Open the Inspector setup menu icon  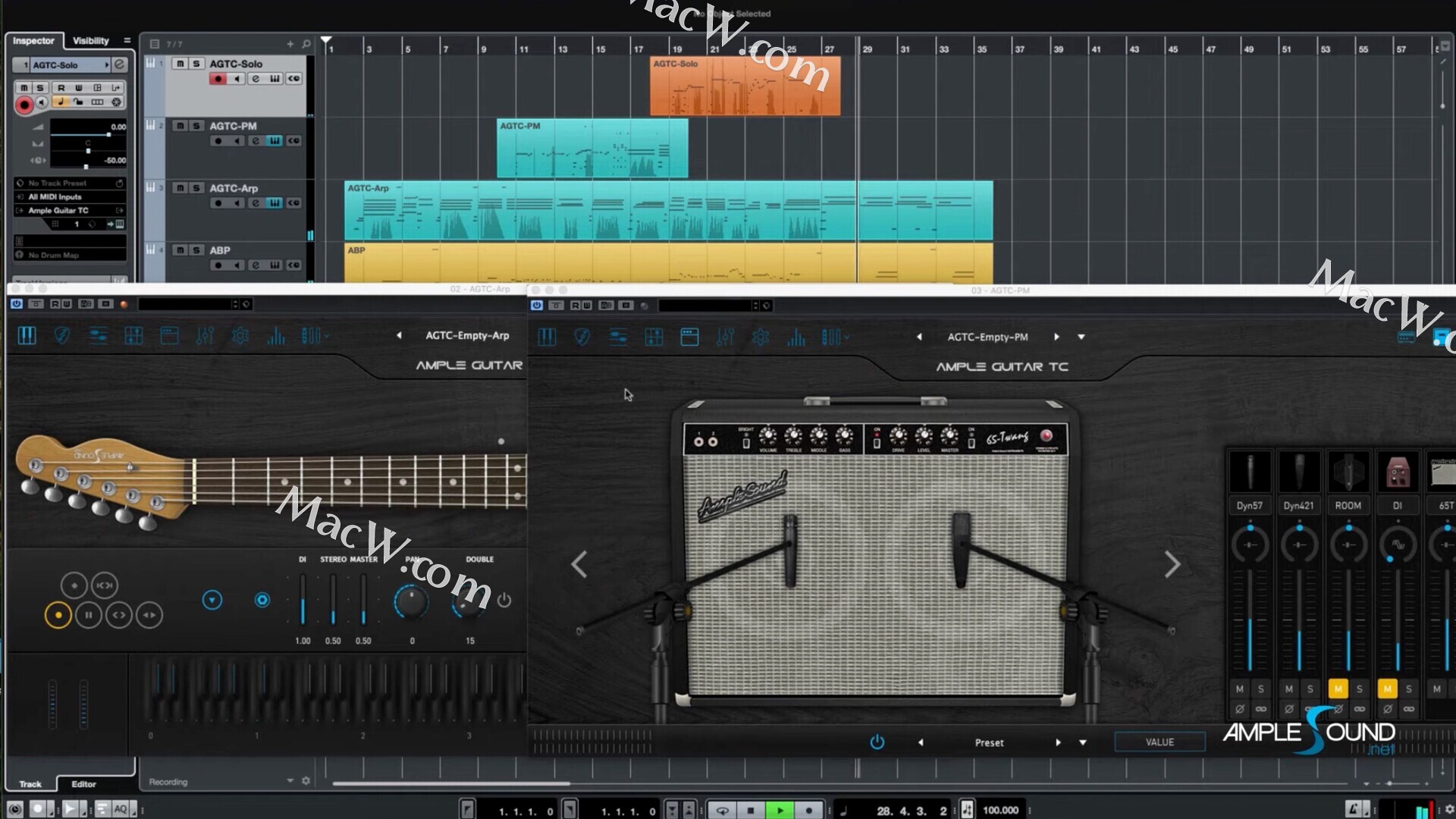127,40
